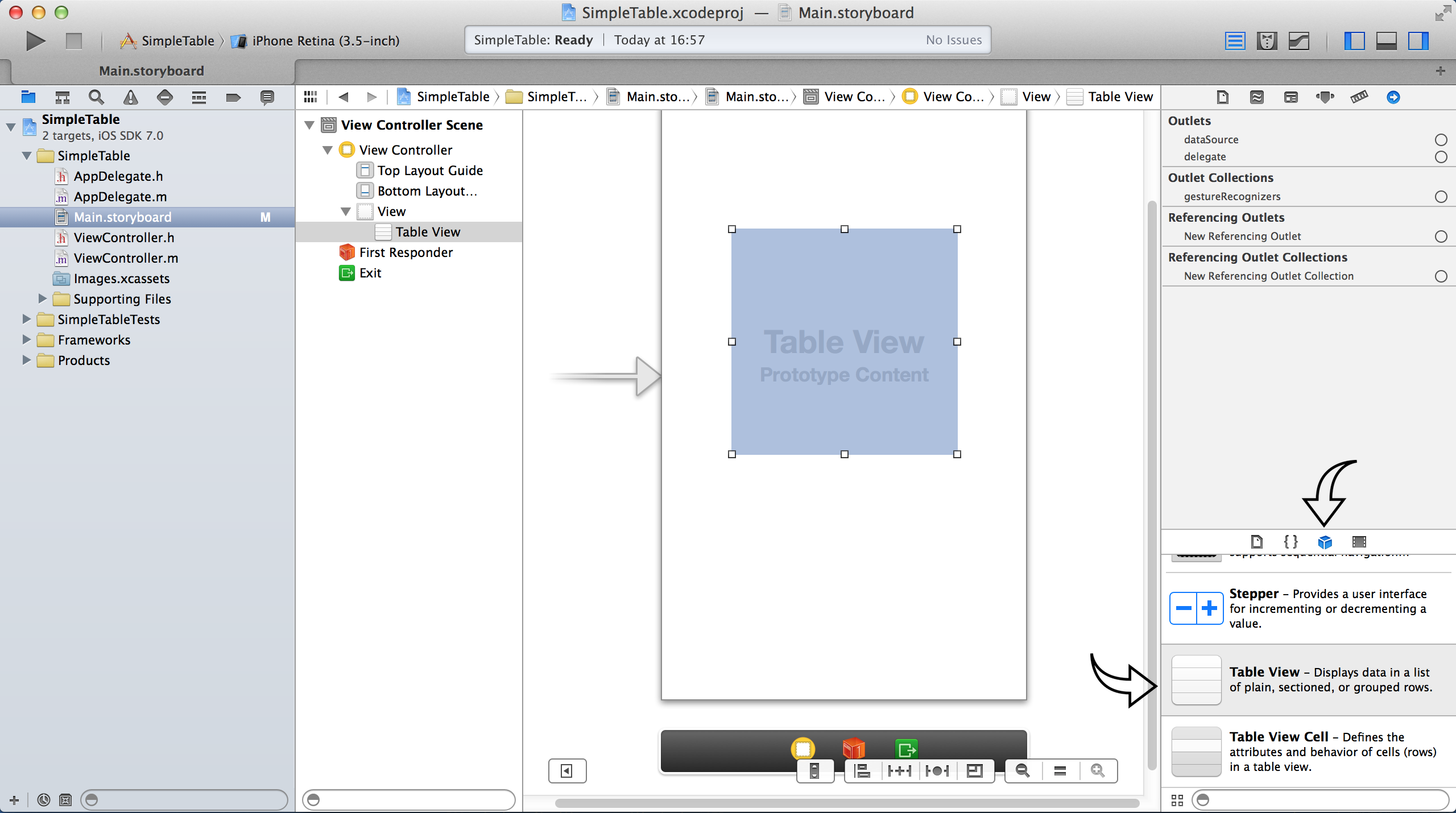Collapse the SimpleTable project root
The image size is (1456, 813).
11,127
